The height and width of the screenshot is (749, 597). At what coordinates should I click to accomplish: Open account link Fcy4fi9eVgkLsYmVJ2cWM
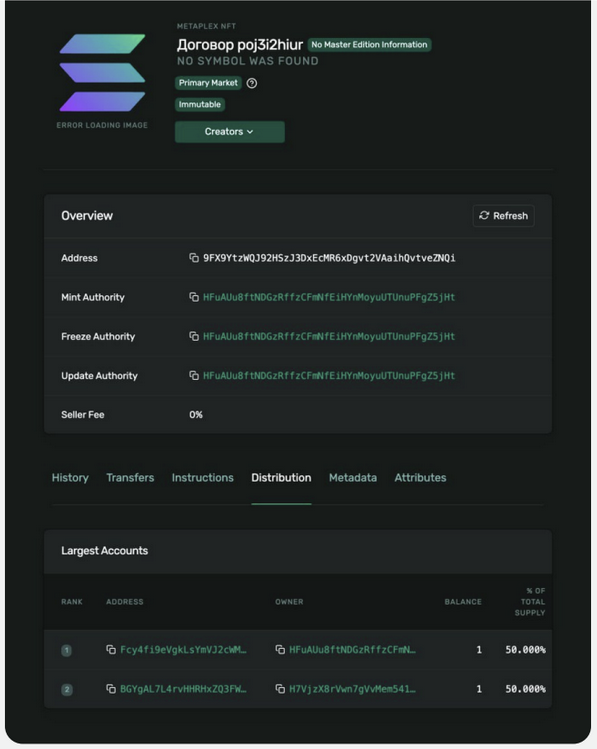(x=183, y=650)
